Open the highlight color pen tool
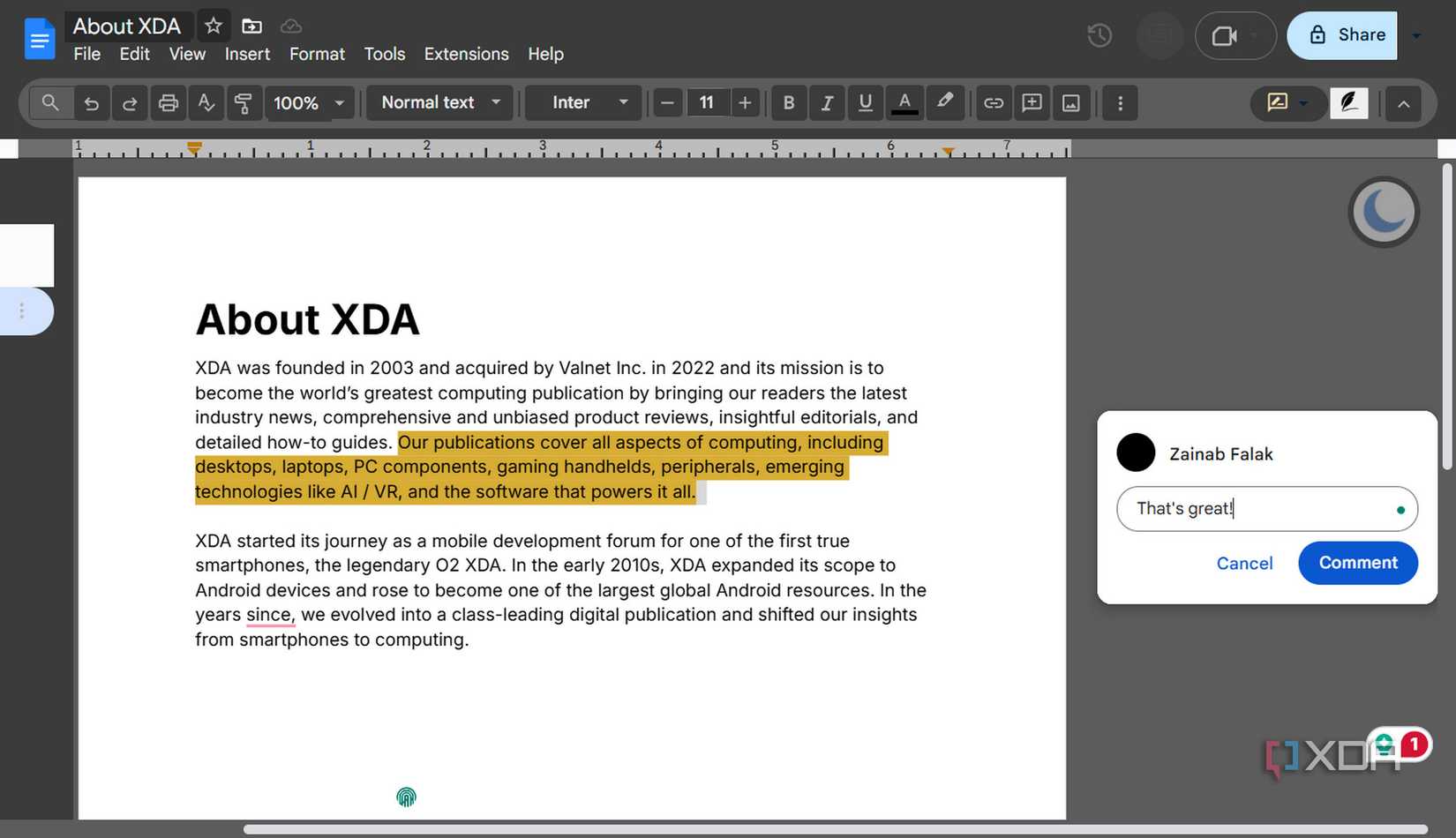The height and width of the screenshot is (838, 1456). (945, 102)
